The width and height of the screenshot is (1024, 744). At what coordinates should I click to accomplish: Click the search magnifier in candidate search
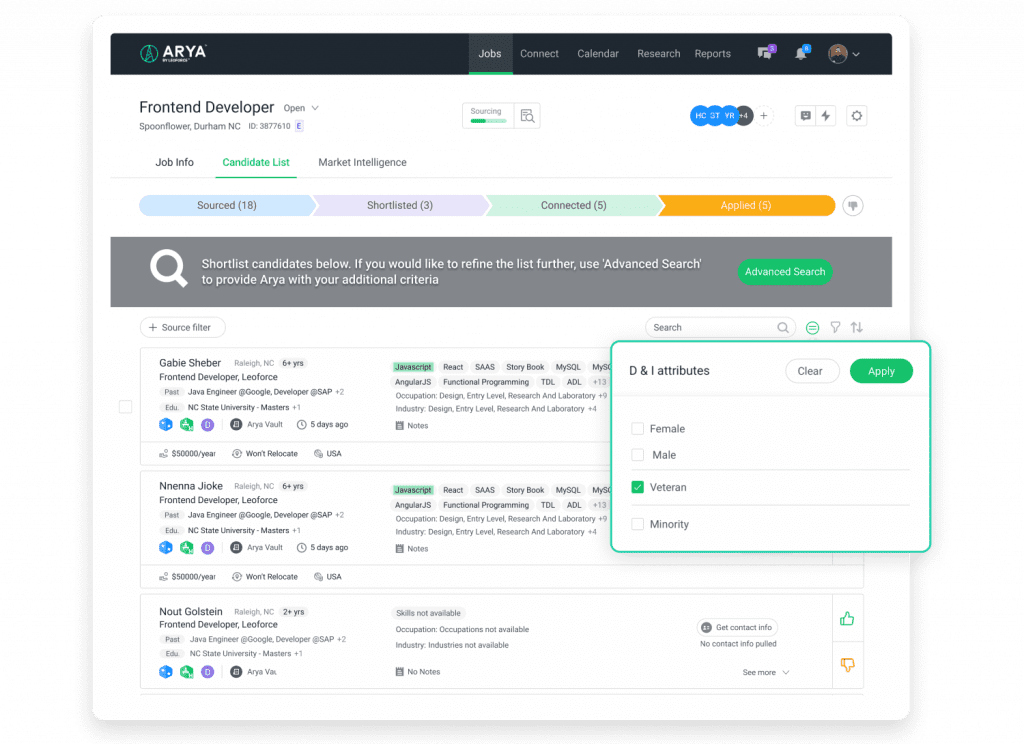[x=782, y=327]
